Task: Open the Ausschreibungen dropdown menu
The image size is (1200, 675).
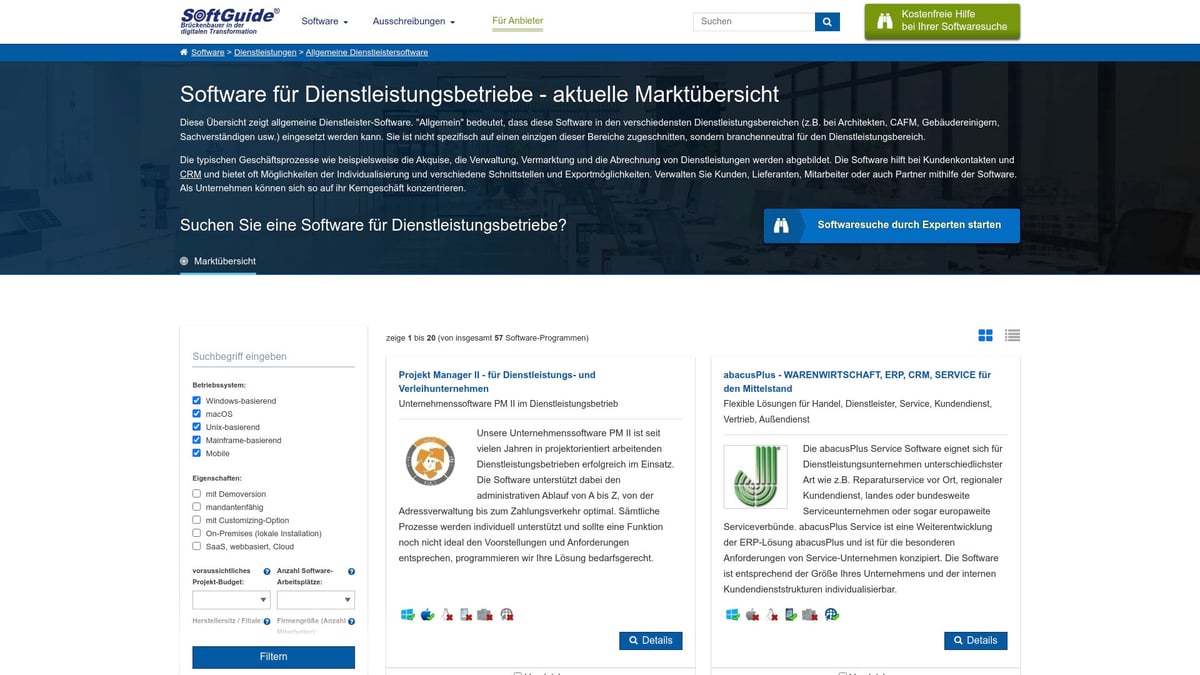Action: [x=414, y=21]
